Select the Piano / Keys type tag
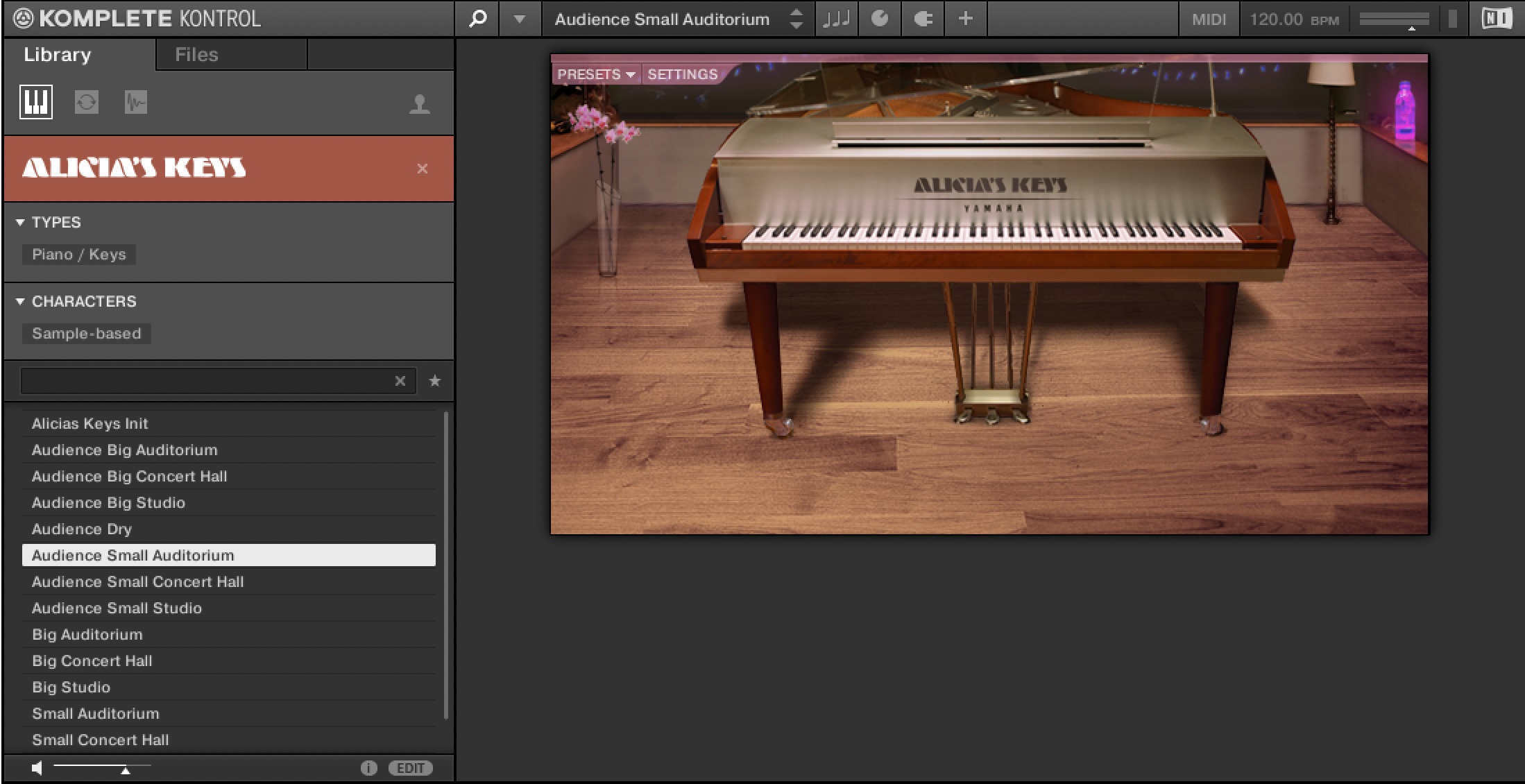This screenshot has height=784, width=1525. [x=79, y=255]
